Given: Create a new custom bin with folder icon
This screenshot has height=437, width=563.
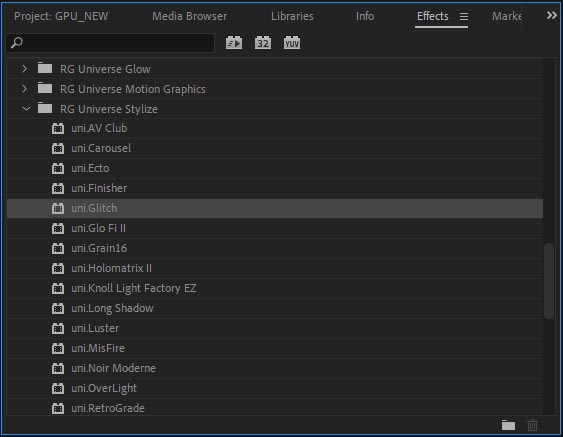Looking at the screenshot, I should pyautogui.click(x=508, y=426).
